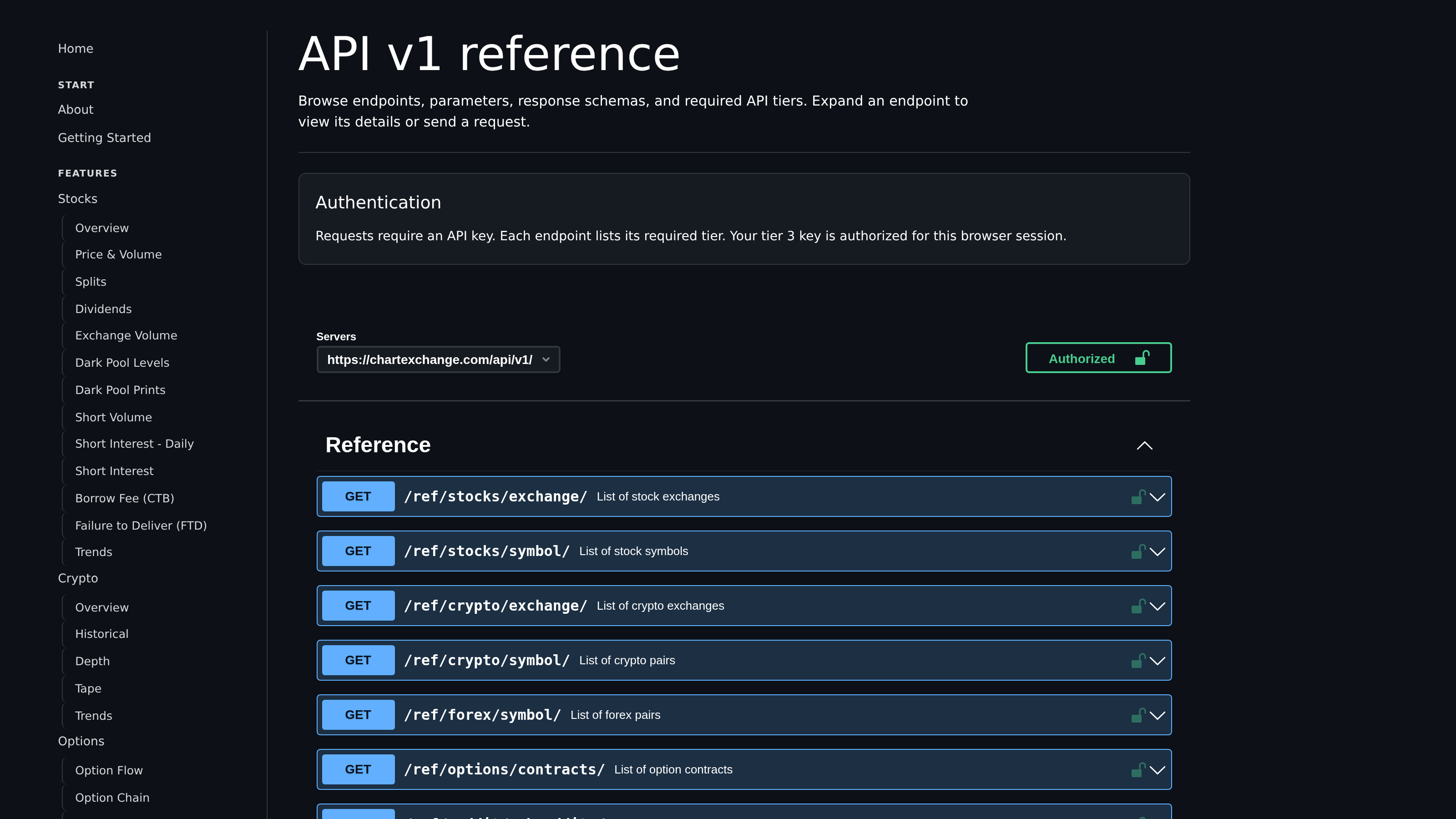Open Borrow Fee (CTB) page
The image size is (1456, 819).
124,498
